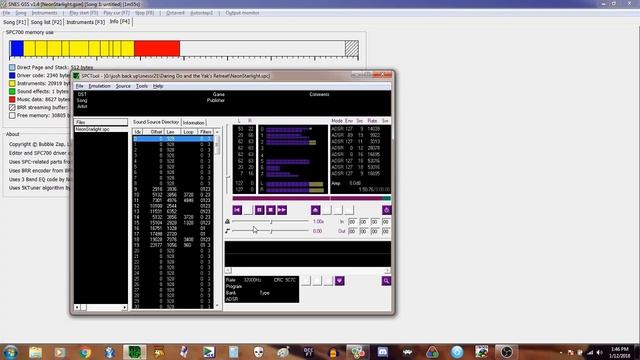Screen dimensions: 640x360
Task: Click the Idx column header
Action: (138, 132)
